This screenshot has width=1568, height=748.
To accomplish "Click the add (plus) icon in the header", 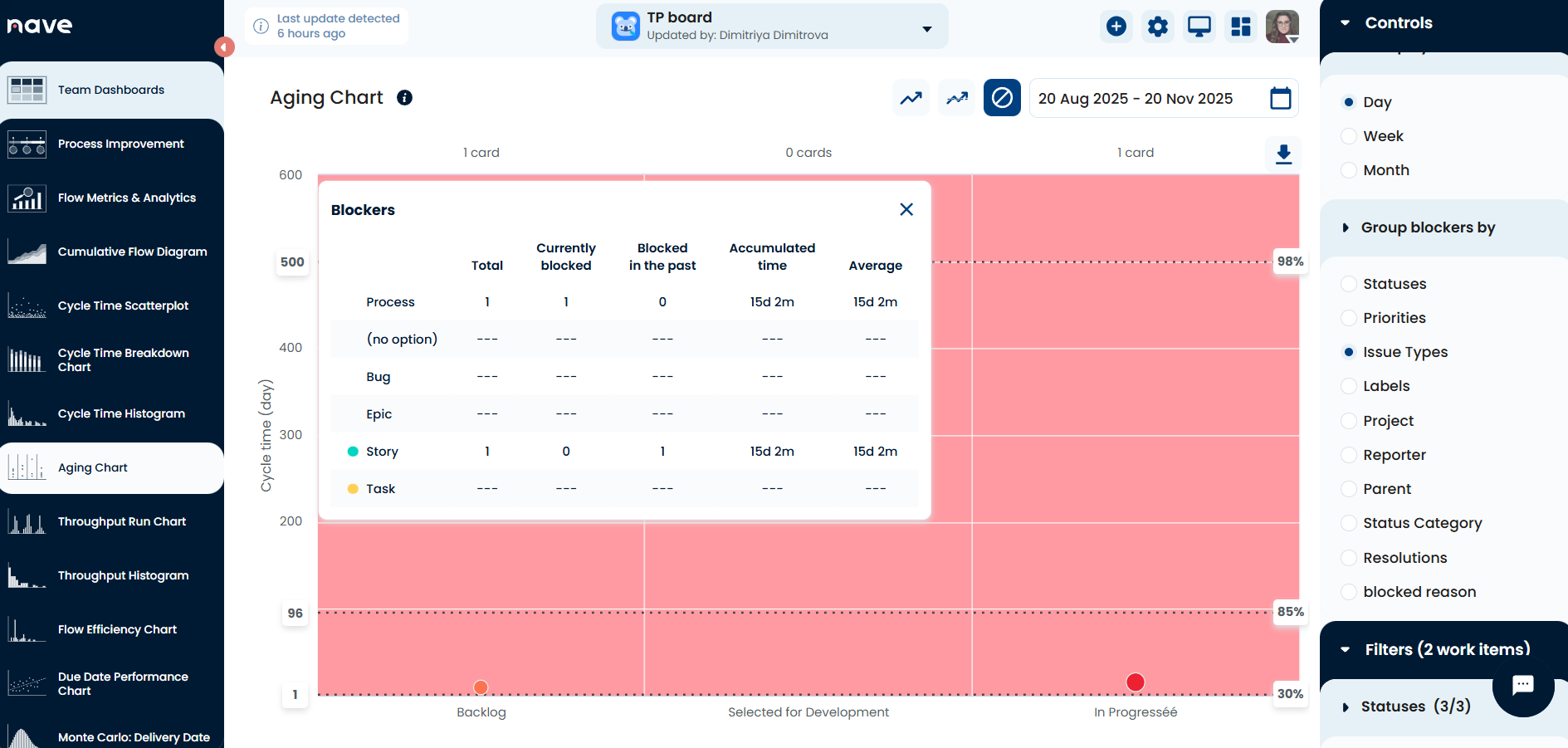I will pos(1116,27).
